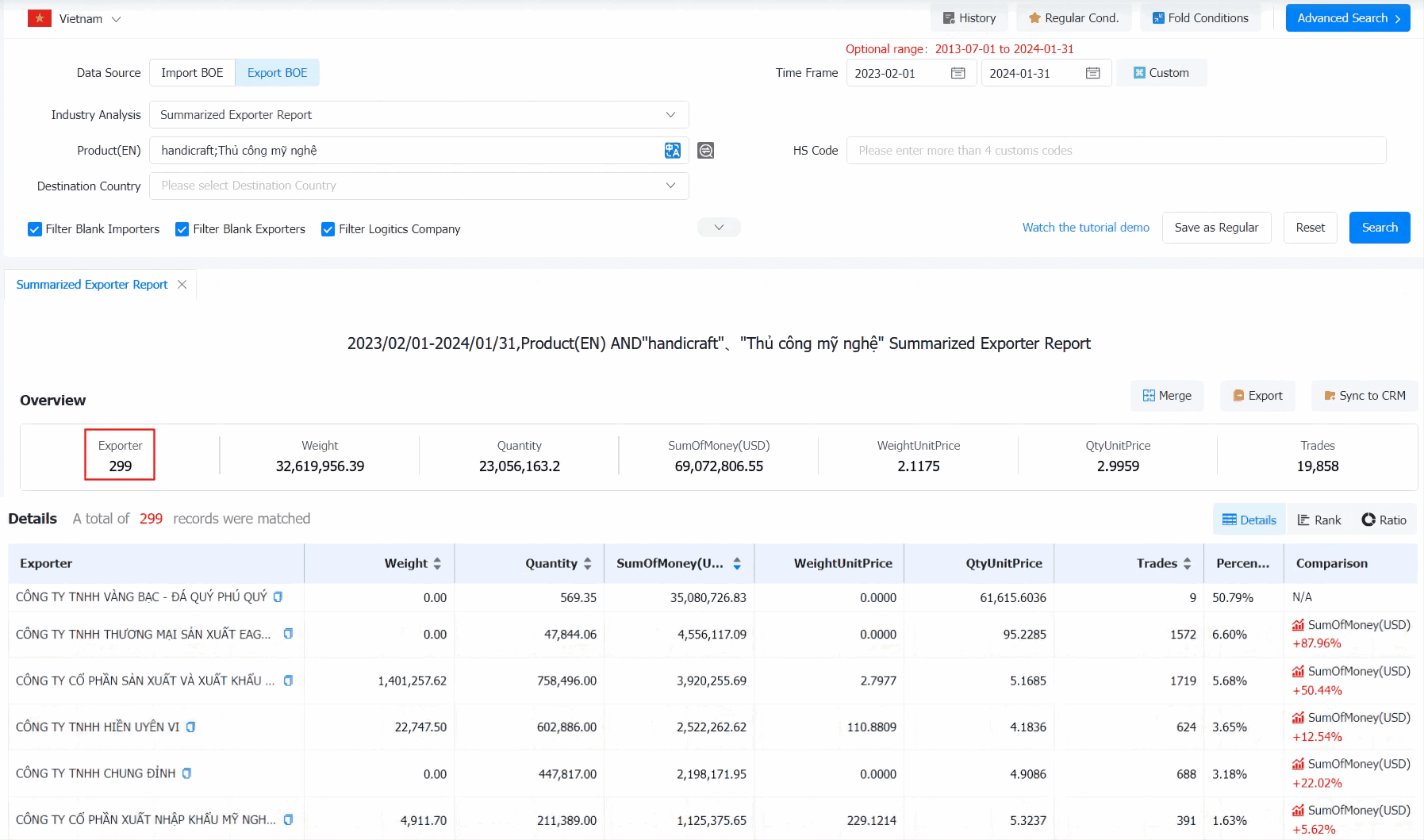Click the HS Code input field
The image size is (1424, 840).
[1115, 151]
